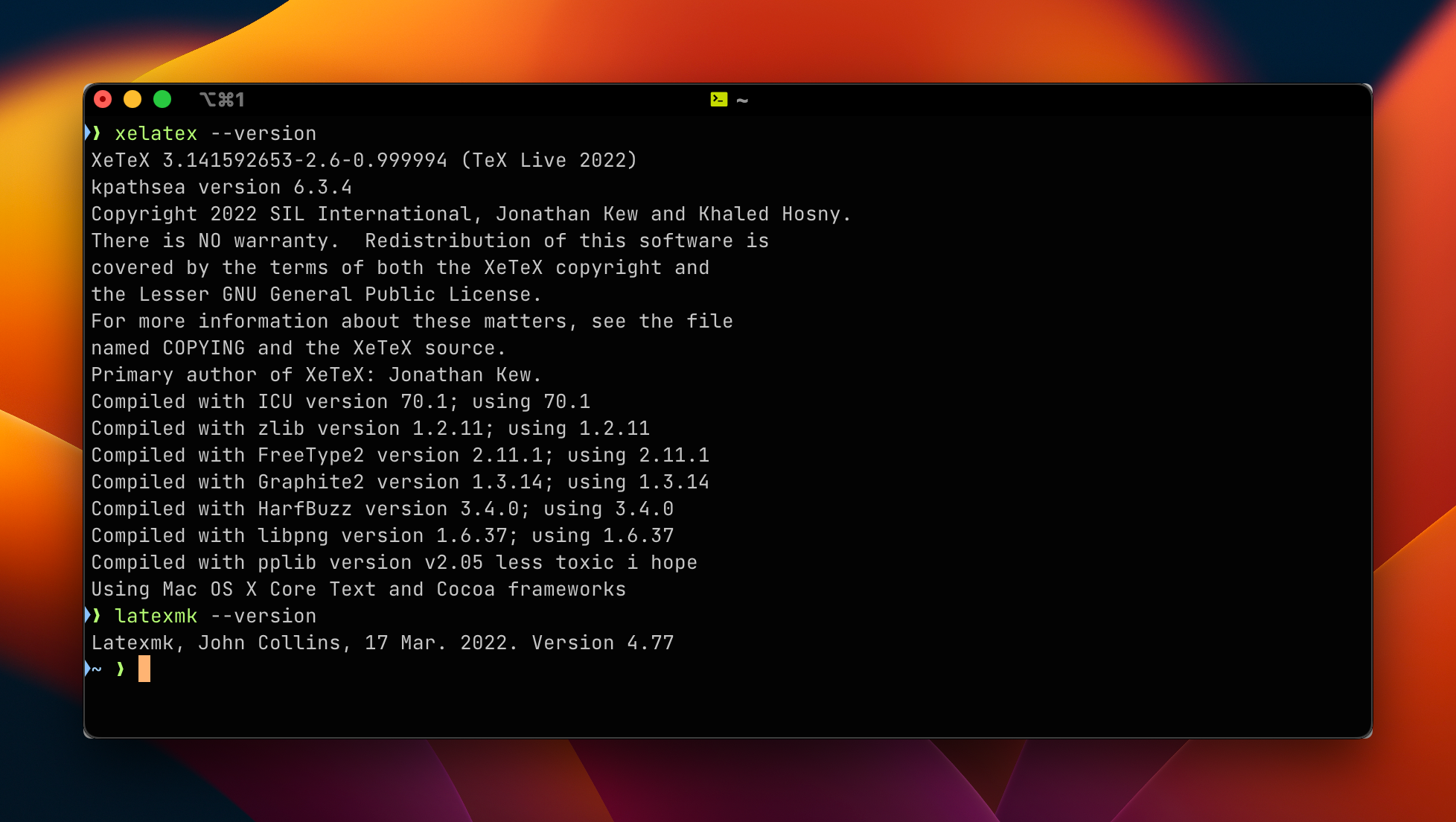Click the green maximize button
The image size is (1456, 822).
(162, 98)
